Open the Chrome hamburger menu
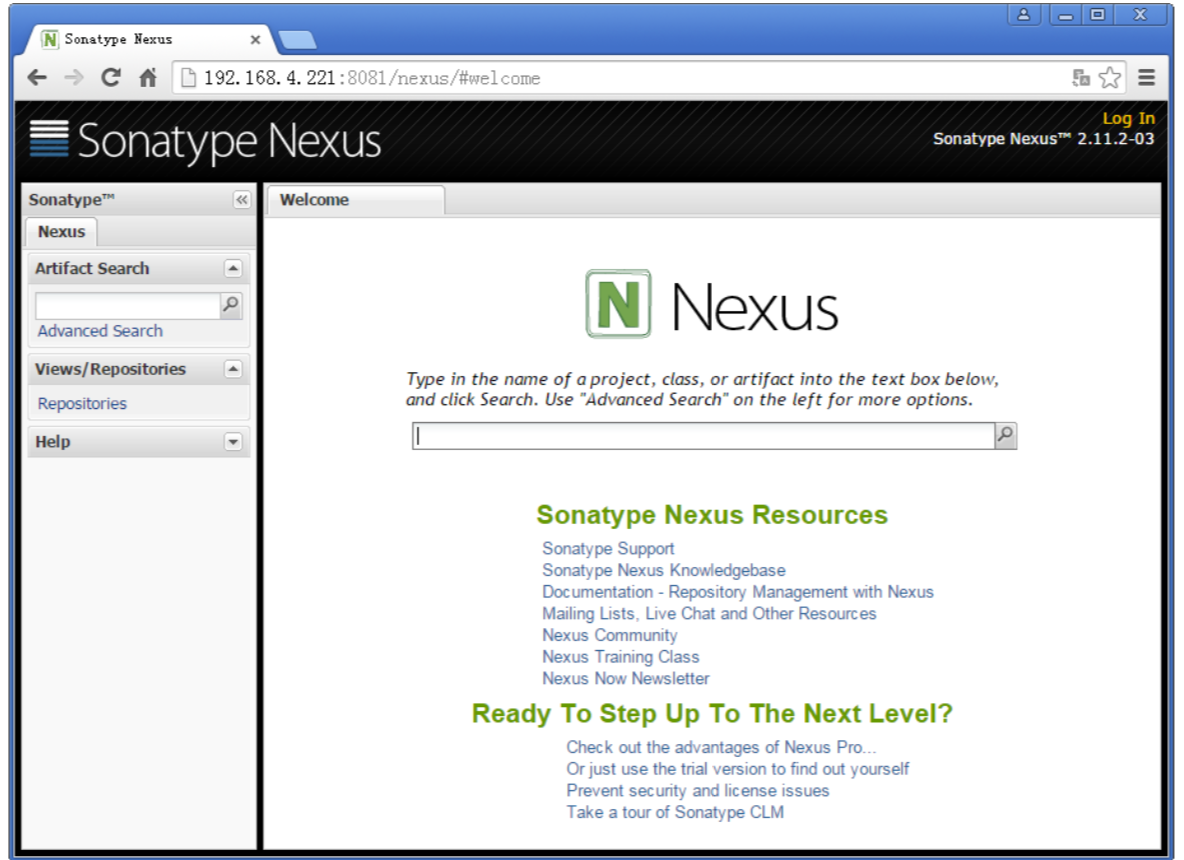 (x=1146, y=77)
